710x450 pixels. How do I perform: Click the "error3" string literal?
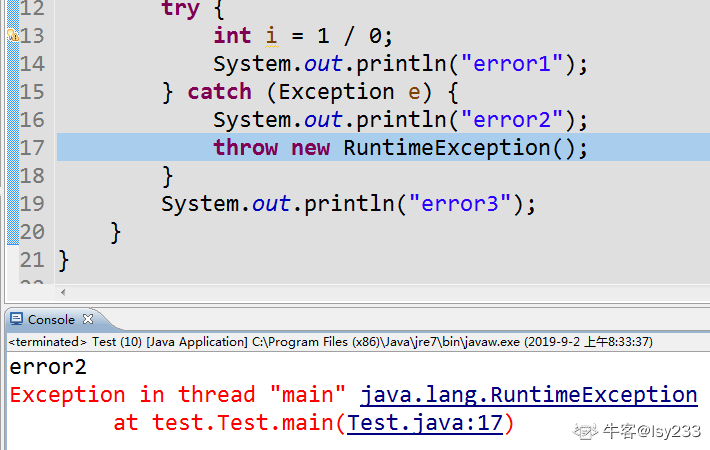[x=460, y=203]
